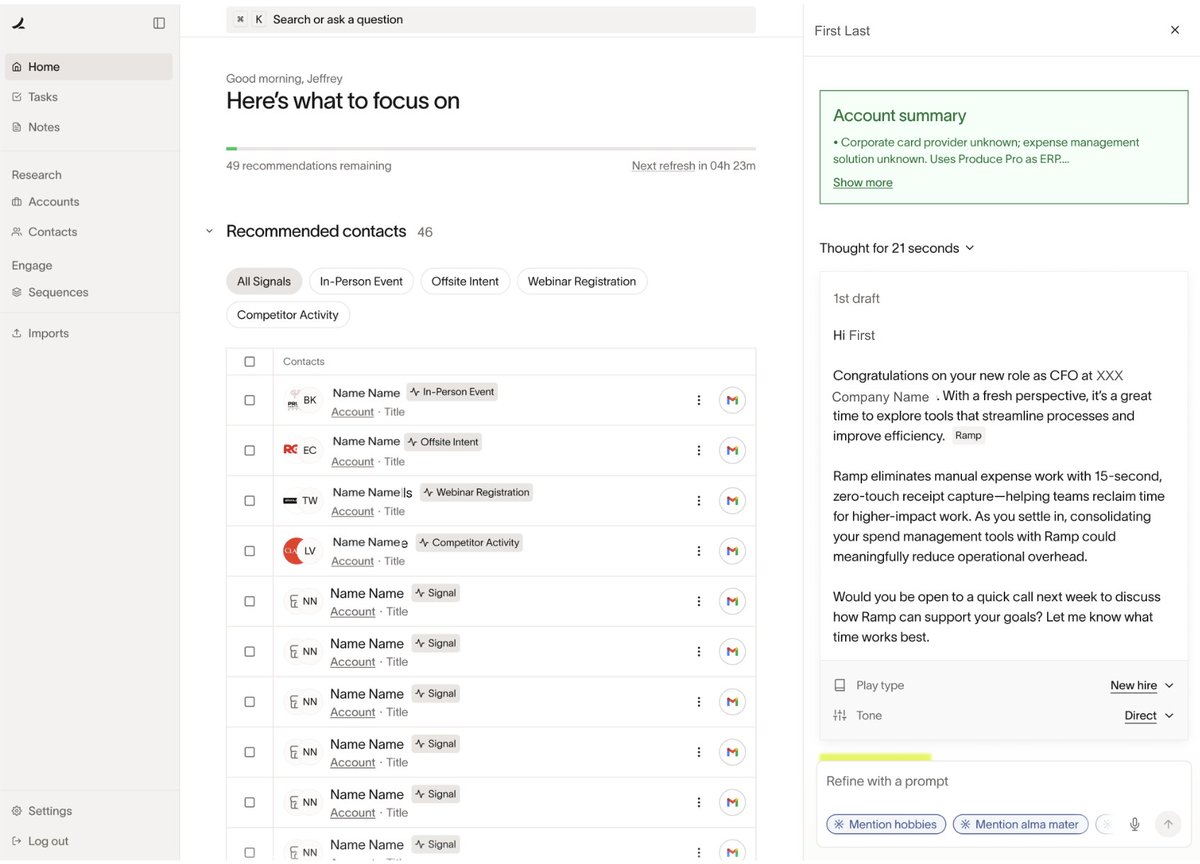
Task: Open Gmail for the BK contact row
Action: pyautogui.click(x=732, y=400)
